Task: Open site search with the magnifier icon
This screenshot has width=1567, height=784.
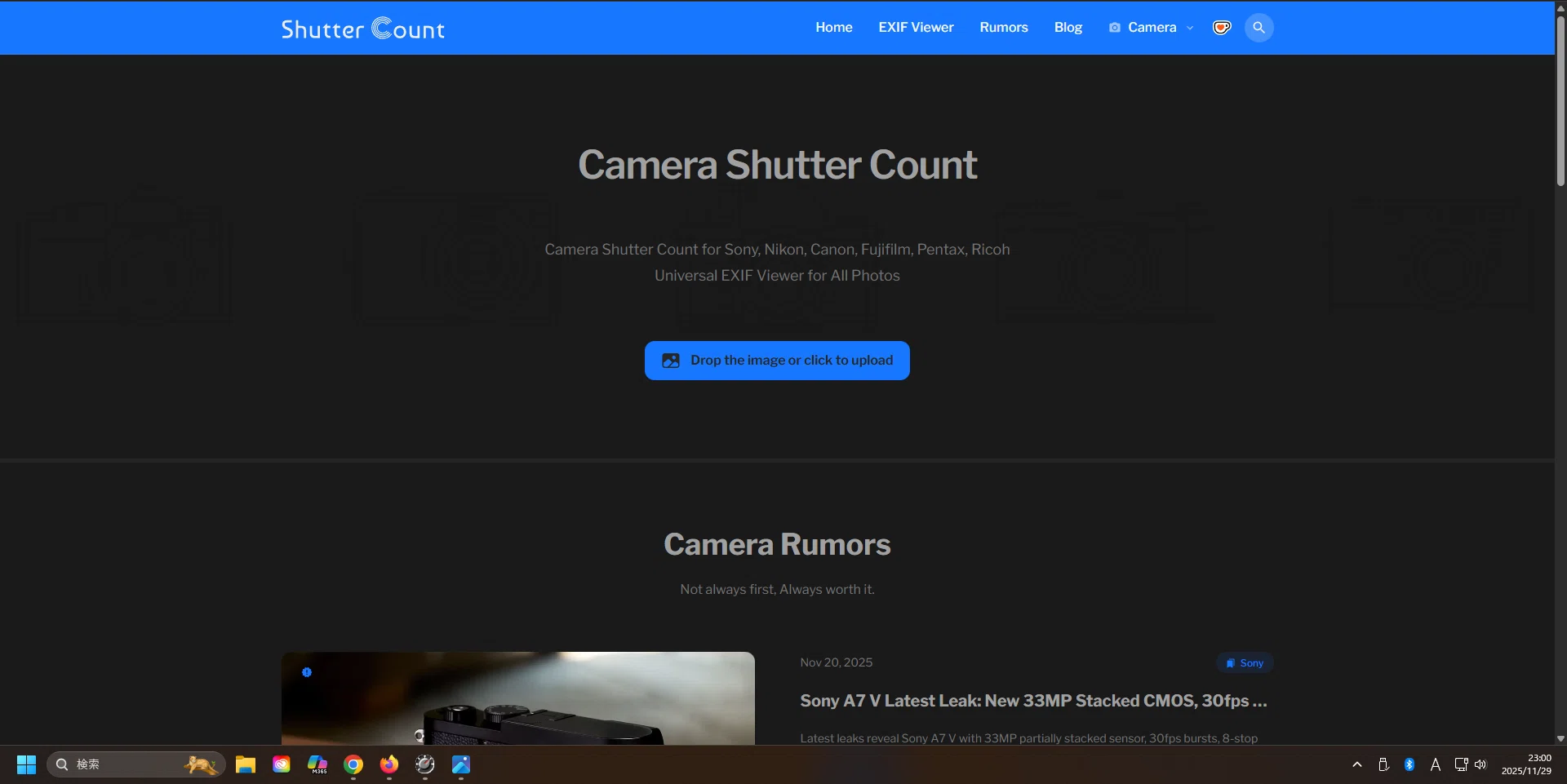Action: [1258, 28]
